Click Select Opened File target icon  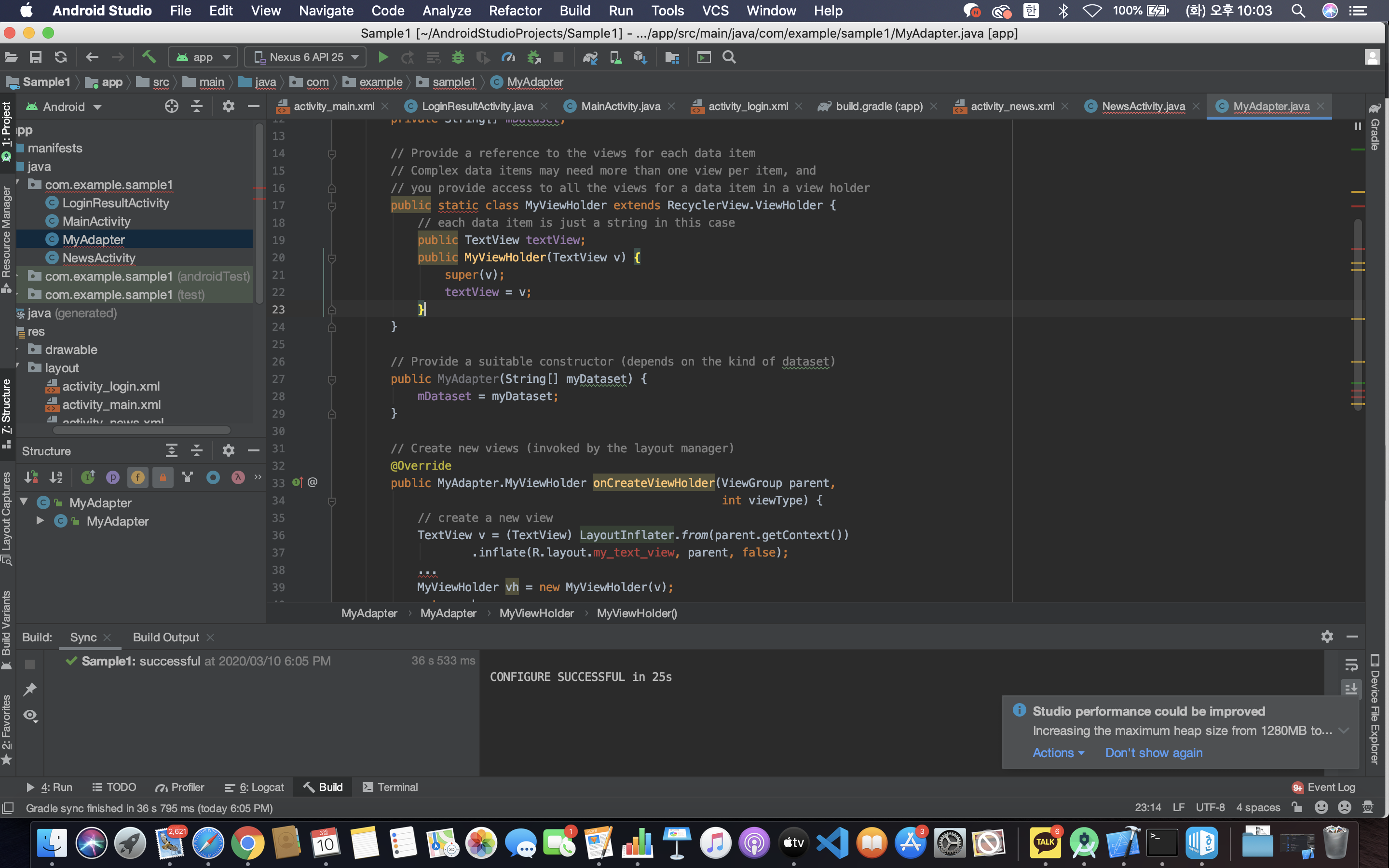(x=171, y=106)
